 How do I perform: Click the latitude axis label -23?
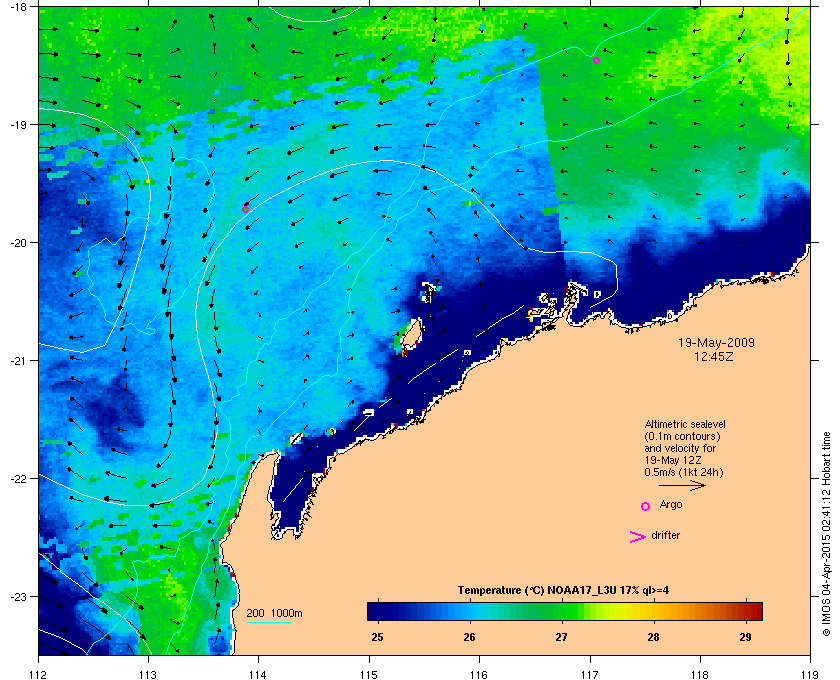pos(18,596)
